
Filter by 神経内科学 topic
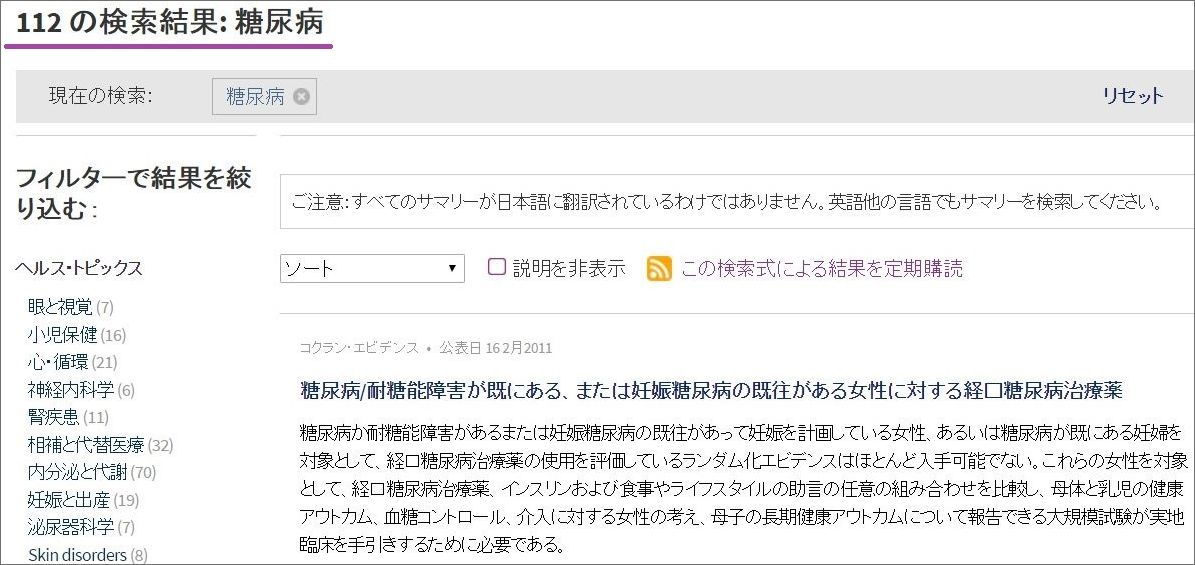[70, 390]
